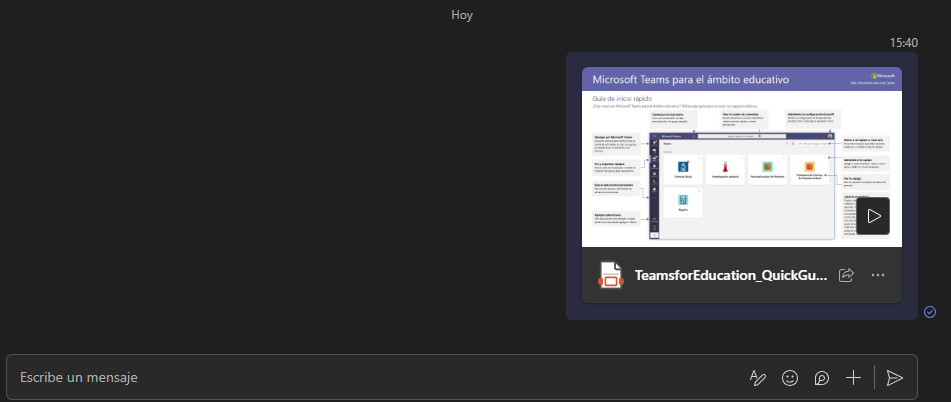Screen dimensions: 951x402
Task: Open more options for the attached file
Action: point(878,275)
